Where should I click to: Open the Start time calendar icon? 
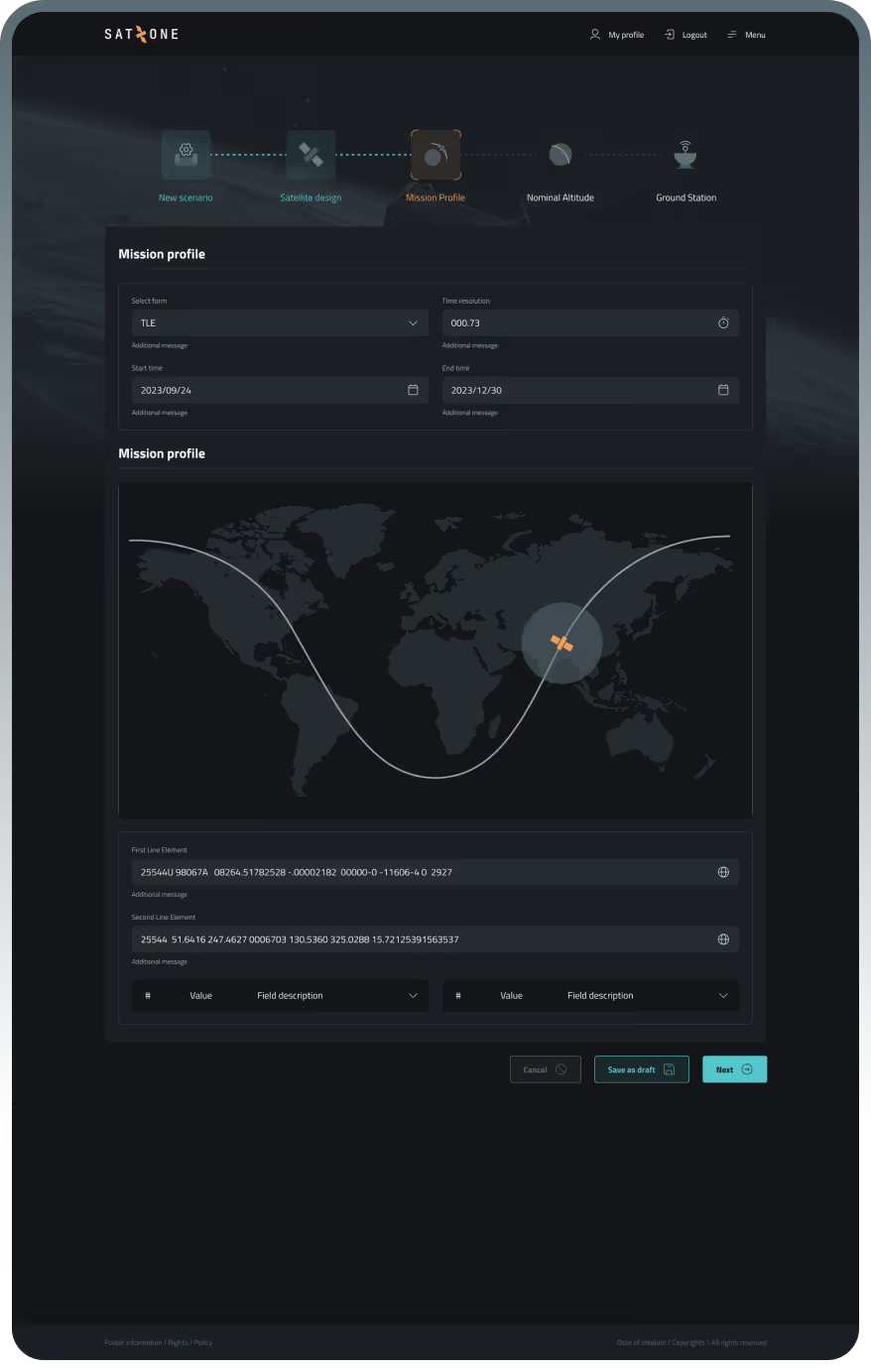coord(413,390)
